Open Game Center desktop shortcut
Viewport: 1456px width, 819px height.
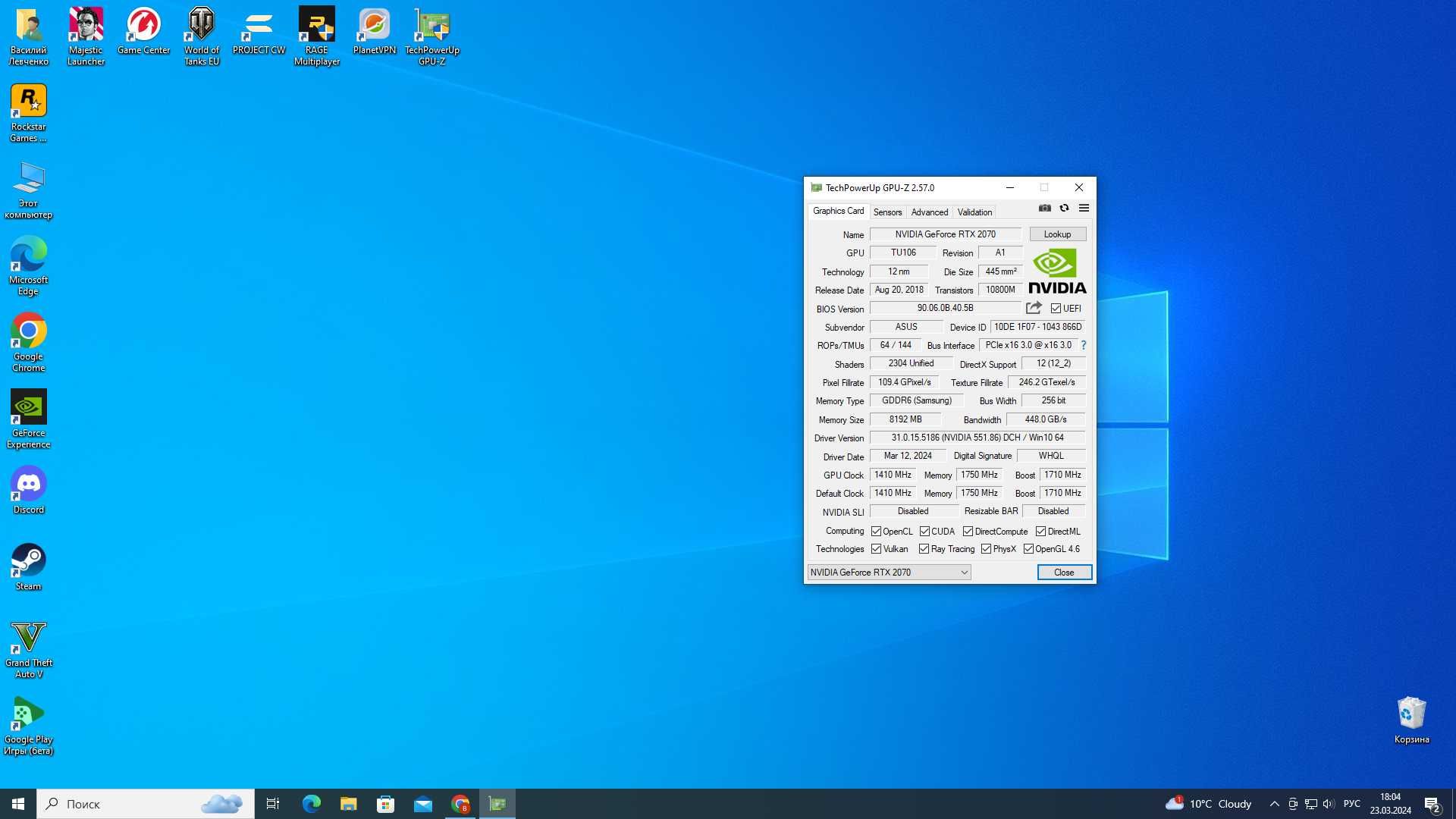coord(143,31)
